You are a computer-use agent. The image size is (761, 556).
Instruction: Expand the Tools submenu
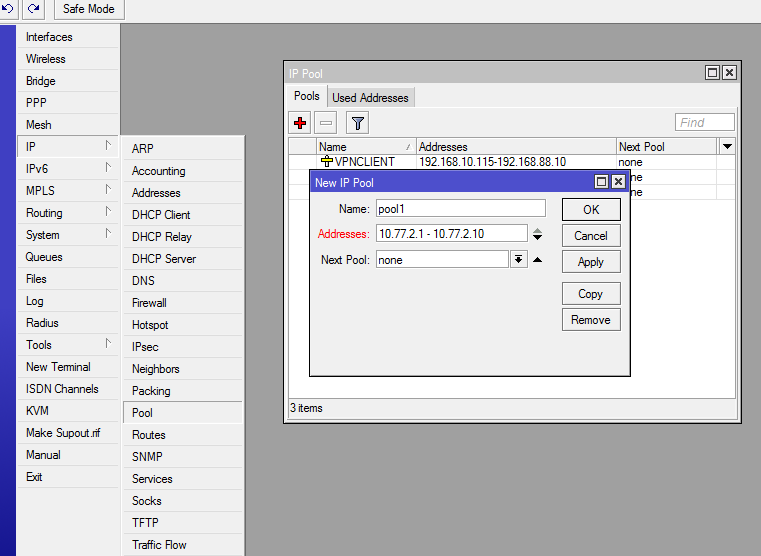point(68,345)
